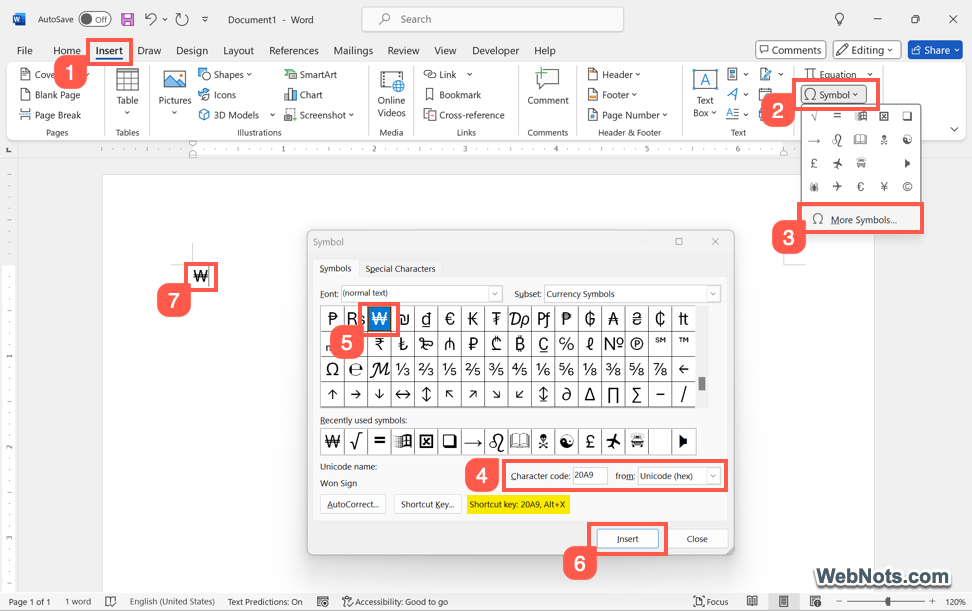Open the Footer dropdown

coord(611,95)
